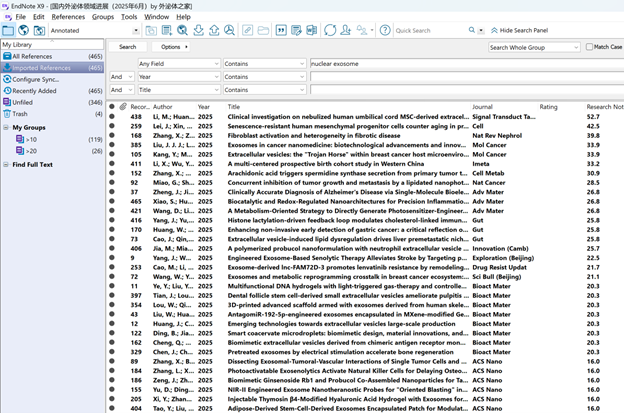
Task: Toggle read status dot for record 168
Action: point(112,135)
